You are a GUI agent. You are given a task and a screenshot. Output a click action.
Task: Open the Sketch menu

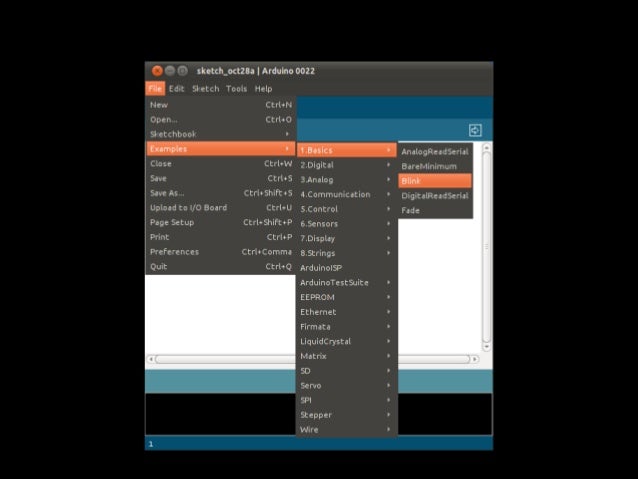click(x=205, y=88)
